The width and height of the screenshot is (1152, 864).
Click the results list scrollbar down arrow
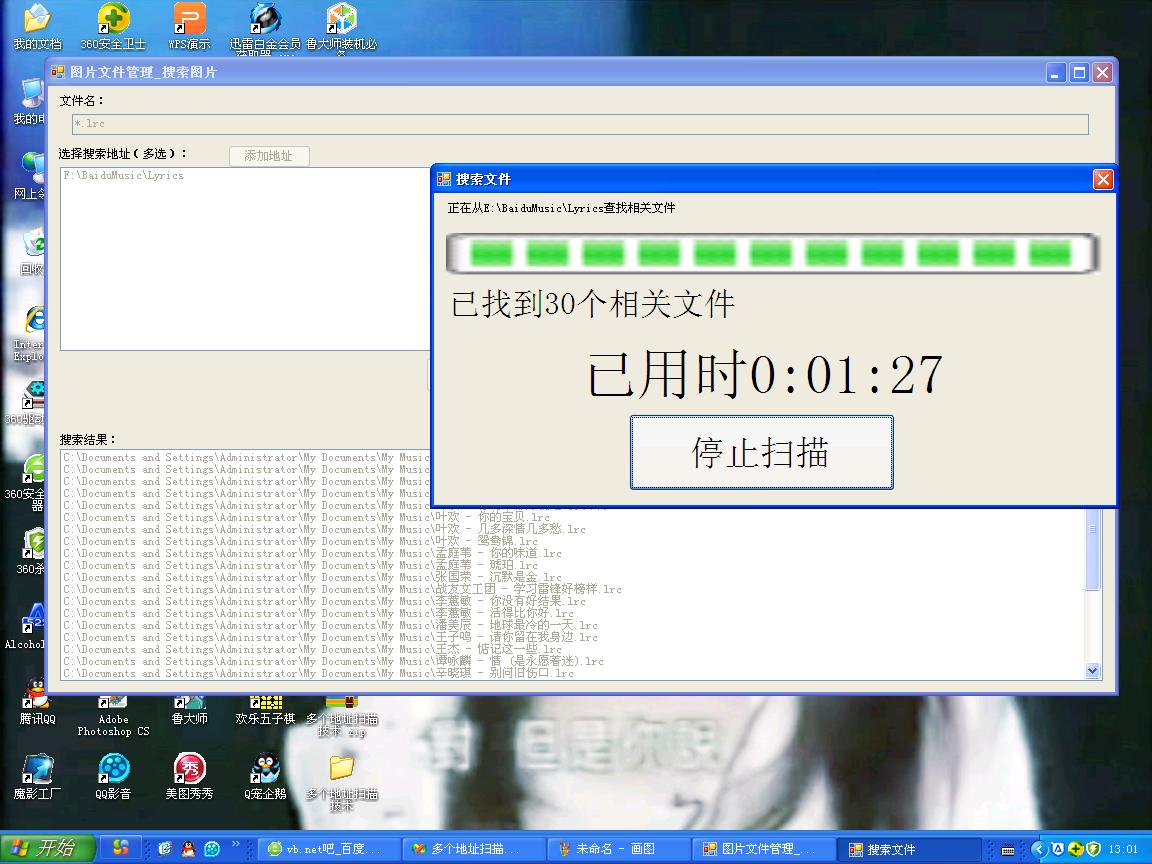point(1092,670)
